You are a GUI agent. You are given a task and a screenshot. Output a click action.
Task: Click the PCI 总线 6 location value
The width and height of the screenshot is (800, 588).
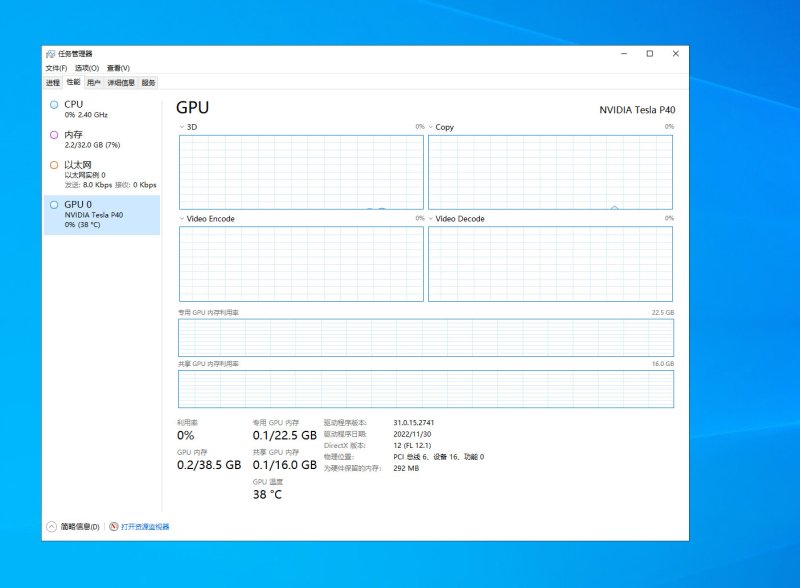439,457
